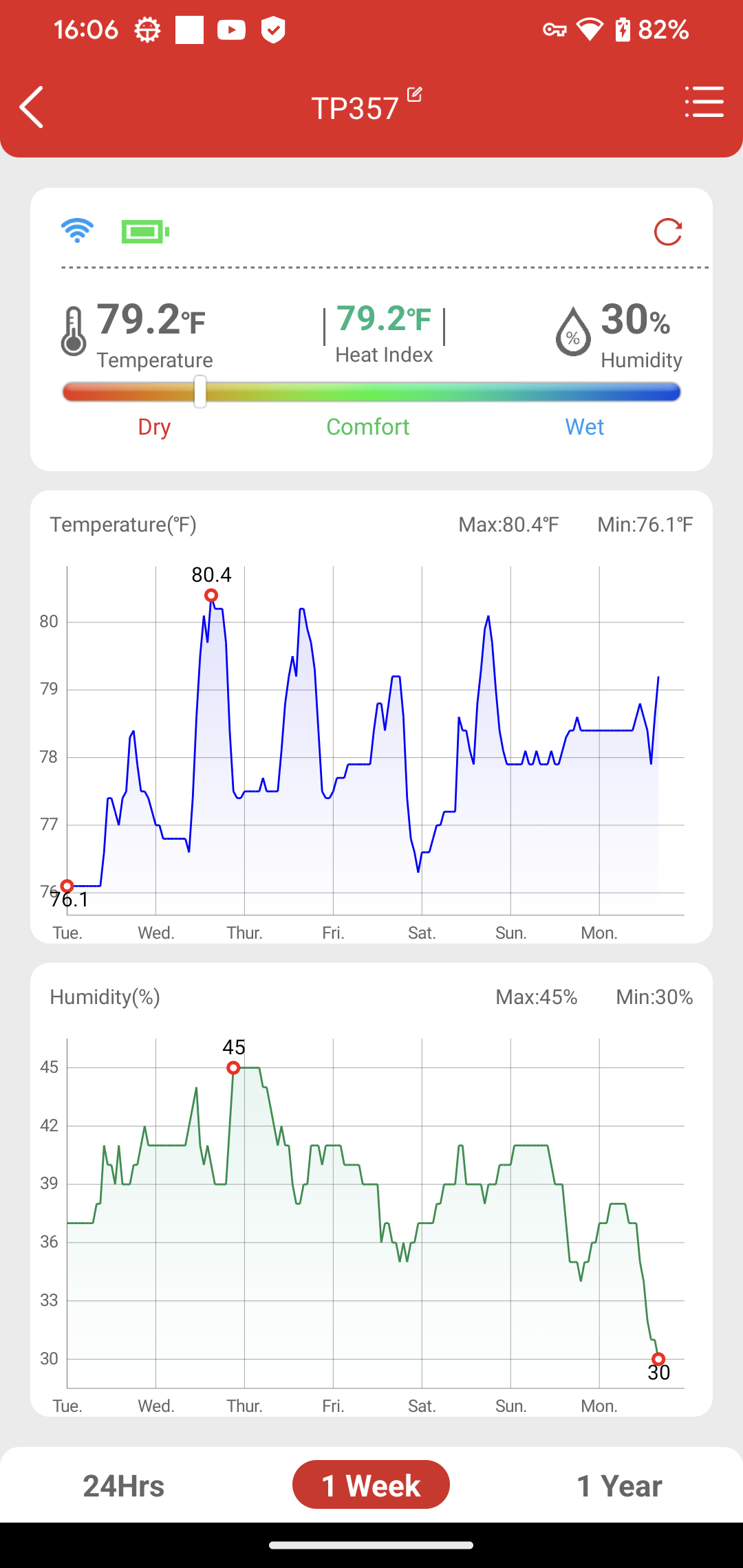Select the 1 Week range
The image size is (743, 1568).
coord(371,1485)
